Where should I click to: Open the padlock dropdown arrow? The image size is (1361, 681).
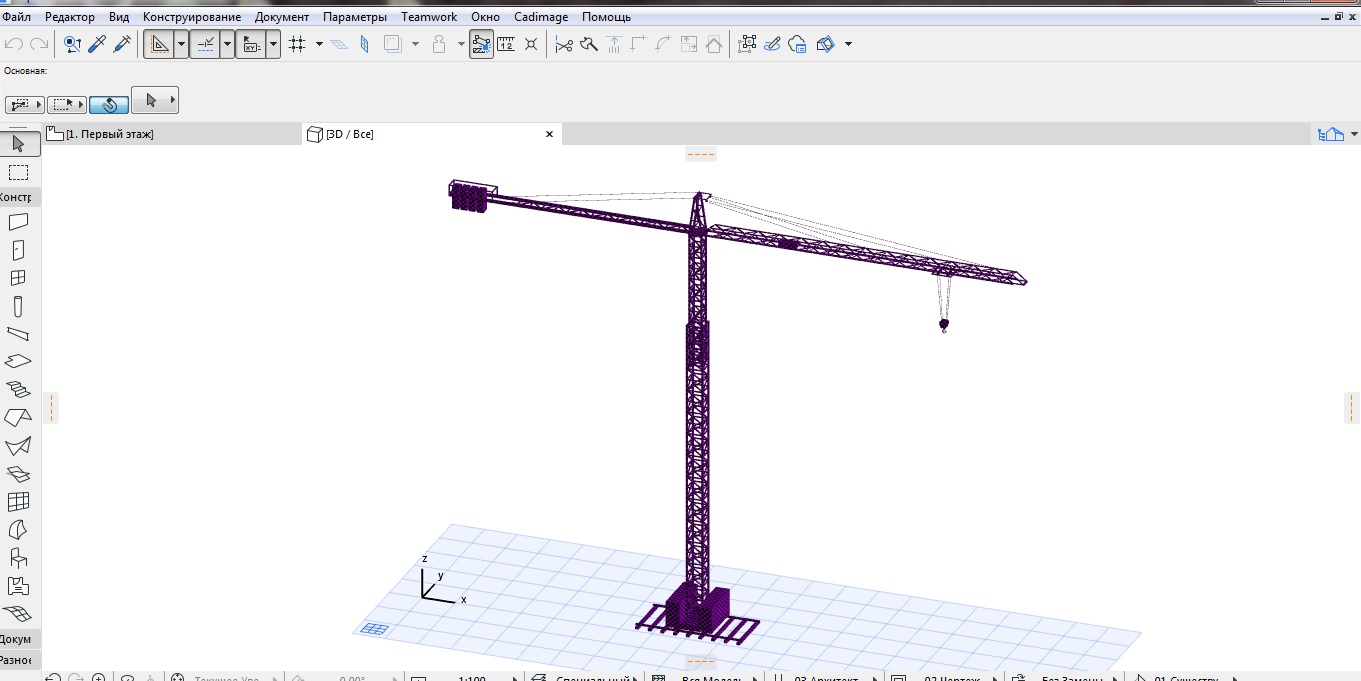pos(461,44)
